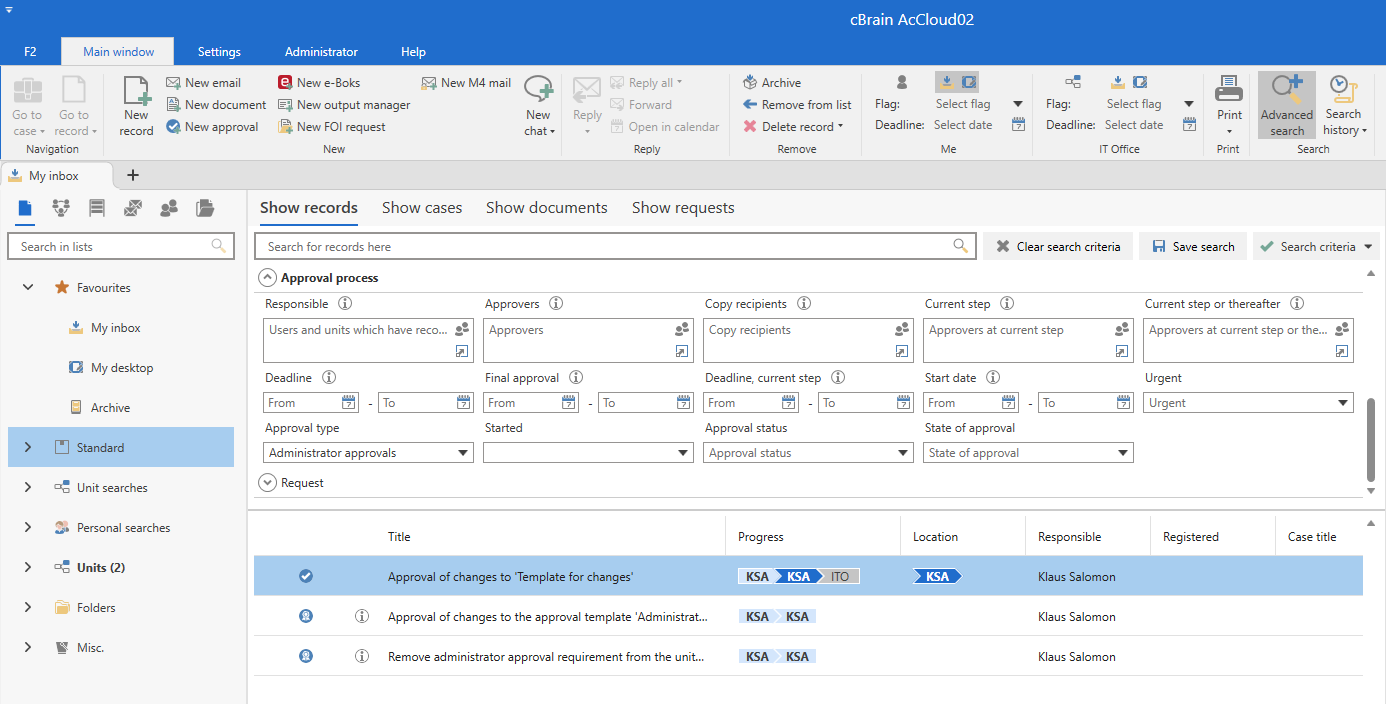Expand the Request section
Screen dimensions: 1386x704
(267, 483)
